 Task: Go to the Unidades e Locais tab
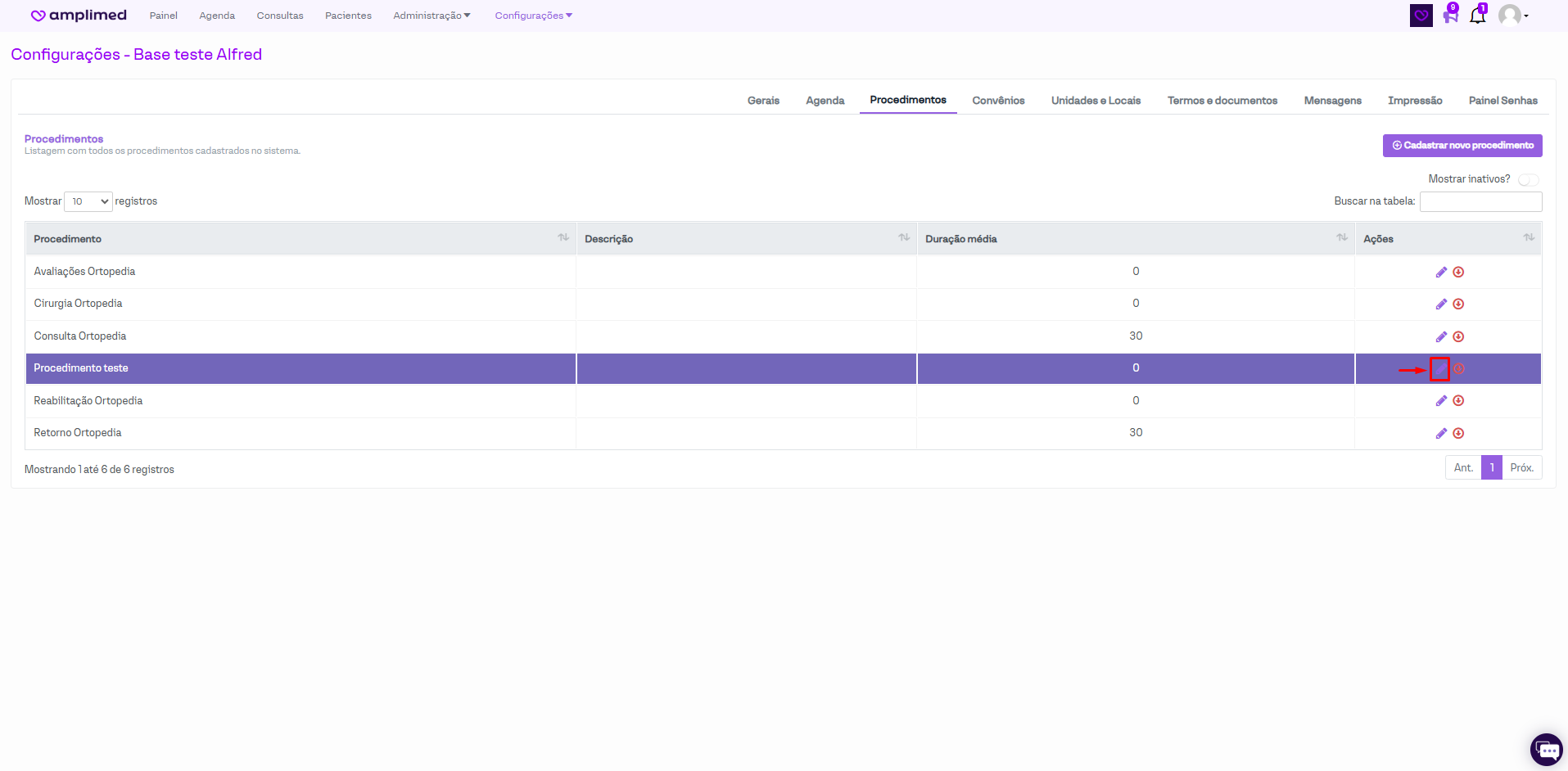pyautogui.click(x=1096, y=101)
